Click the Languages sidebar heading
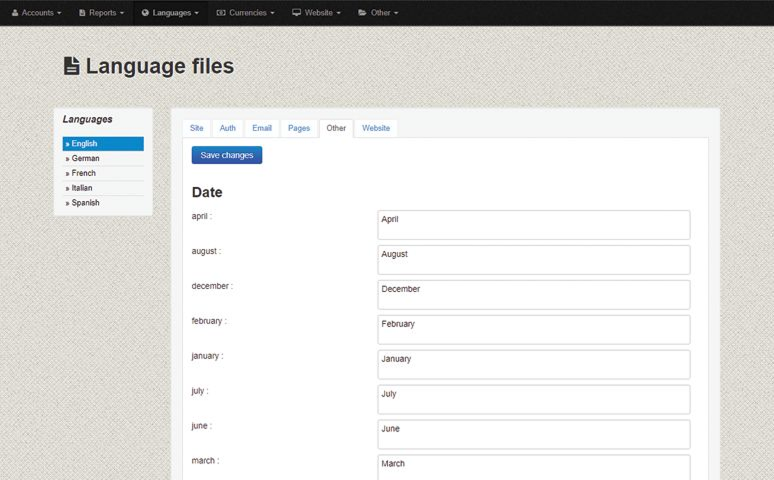This screenshot has height=480, width=774. [87, 120]
